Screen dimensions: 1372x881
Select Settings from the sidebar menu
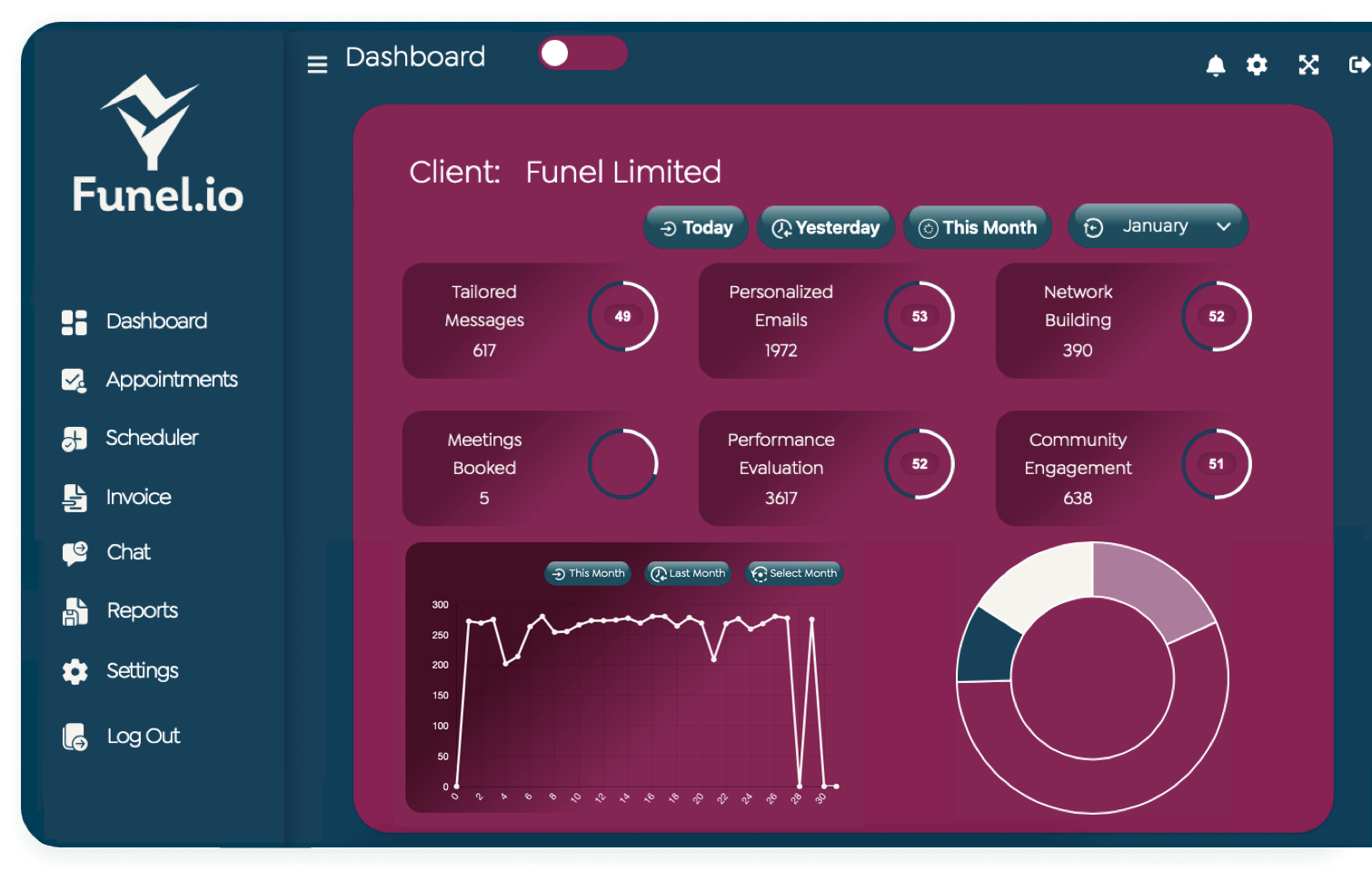pos(74,670)
